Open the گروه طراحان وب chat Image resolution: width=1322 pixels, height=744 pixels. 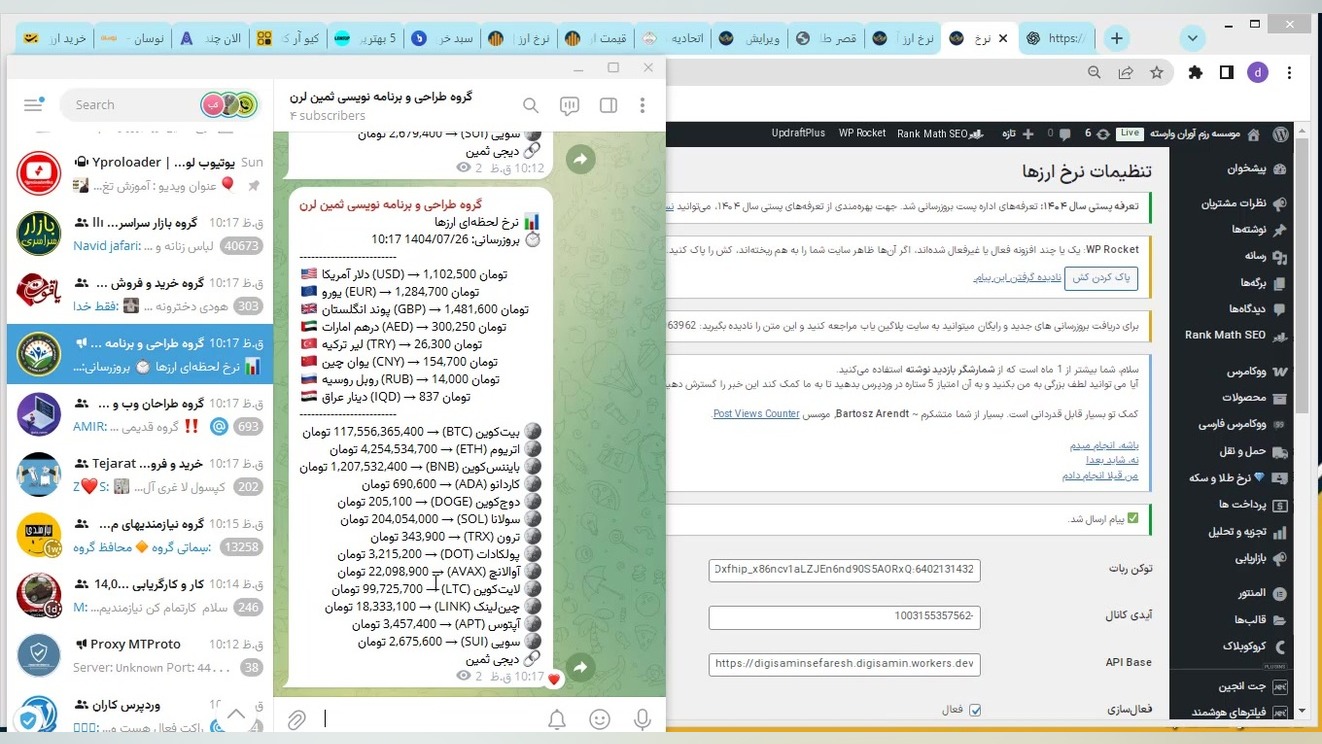pyautogui.click(x=140, y=415)
